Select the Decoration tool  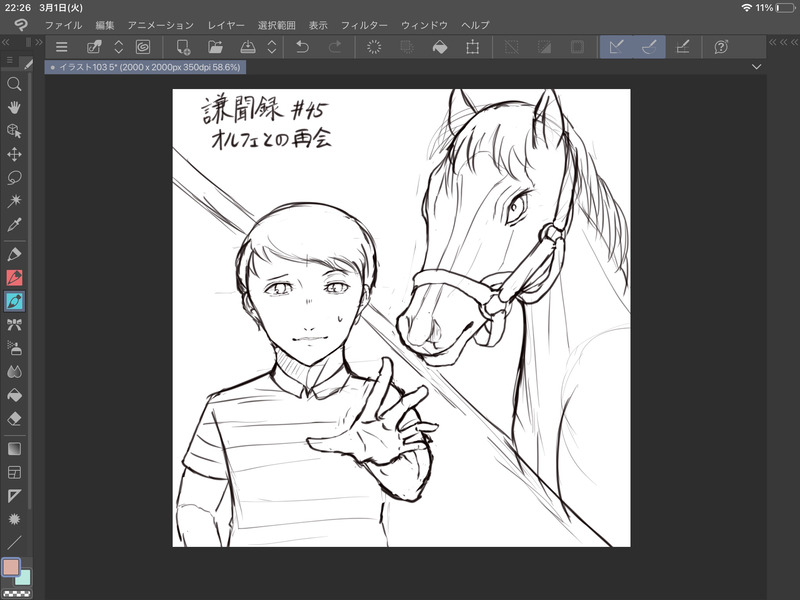click(14, 325)
